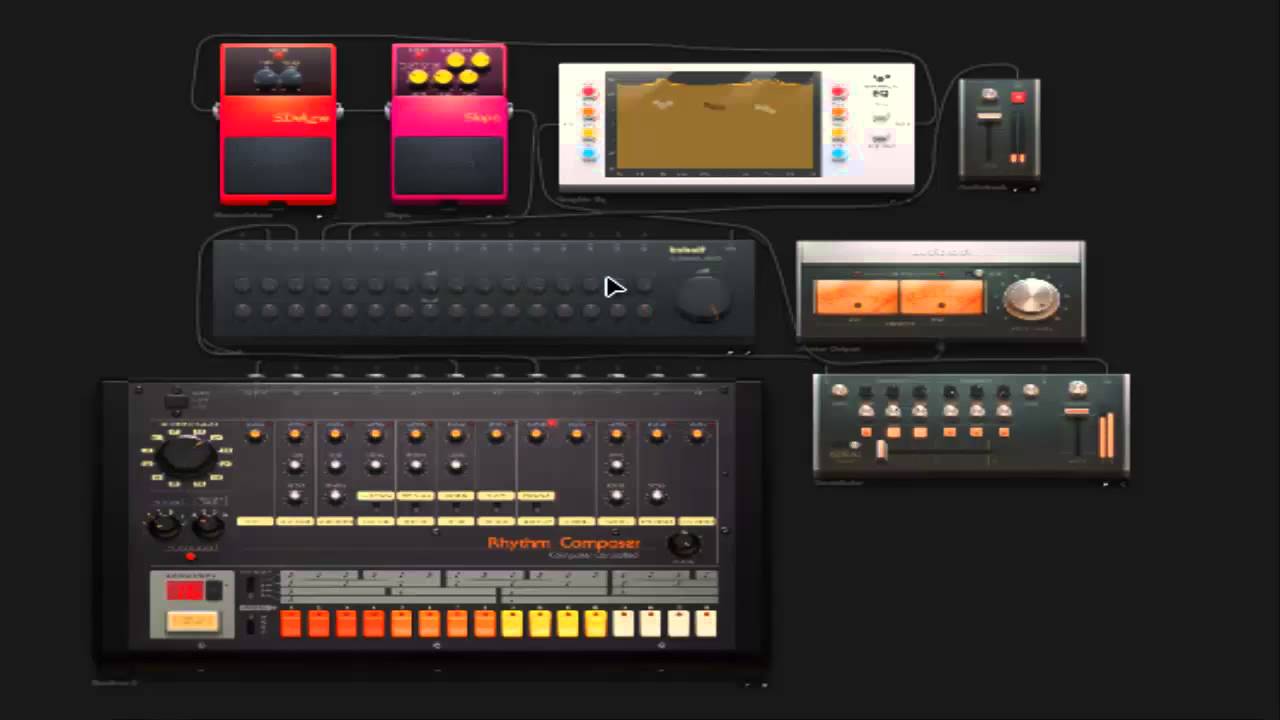Click the top-left silver knob on Centroid mixer
The image size is (1280, 720).
(839, 391)
